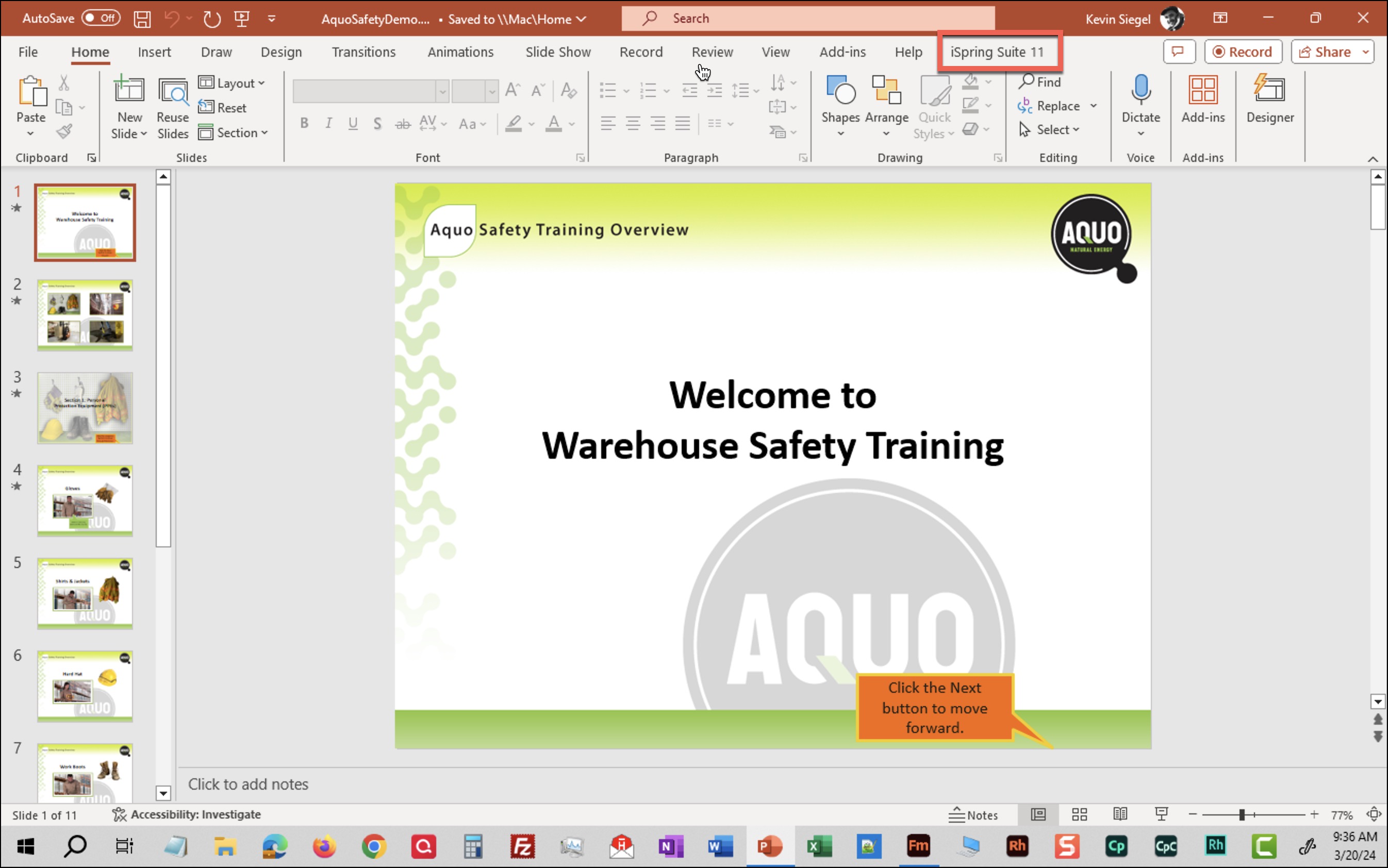
Task: Start Dictate microphone
Action: 1140,91
